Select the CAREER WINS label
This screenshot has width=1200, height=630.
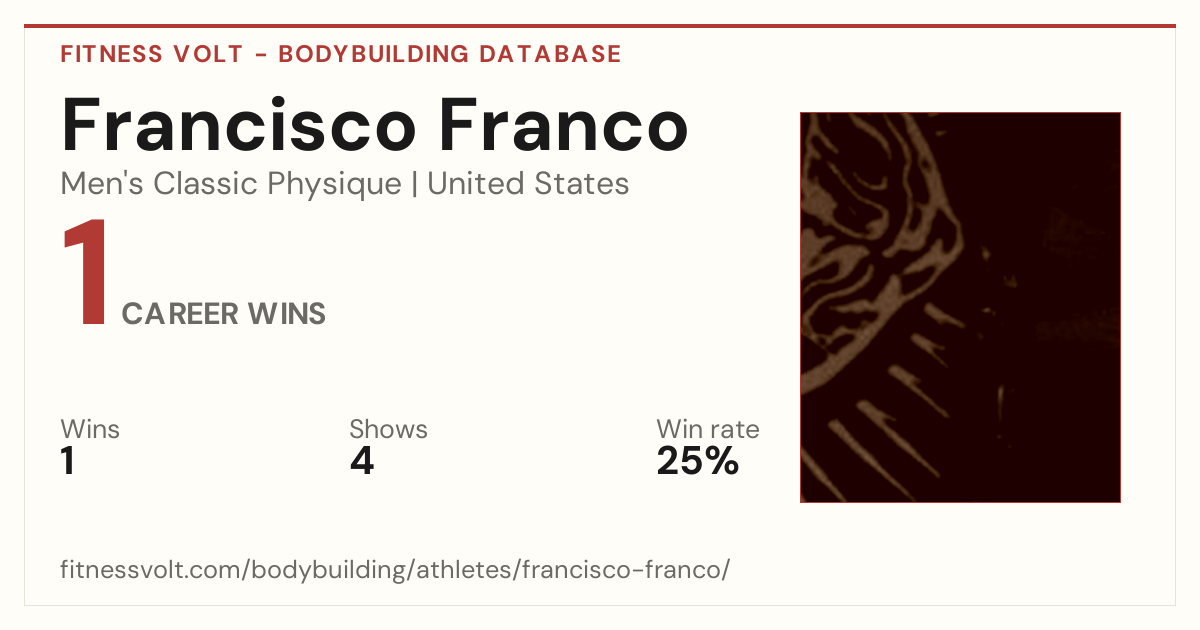(x=223, y=314)
